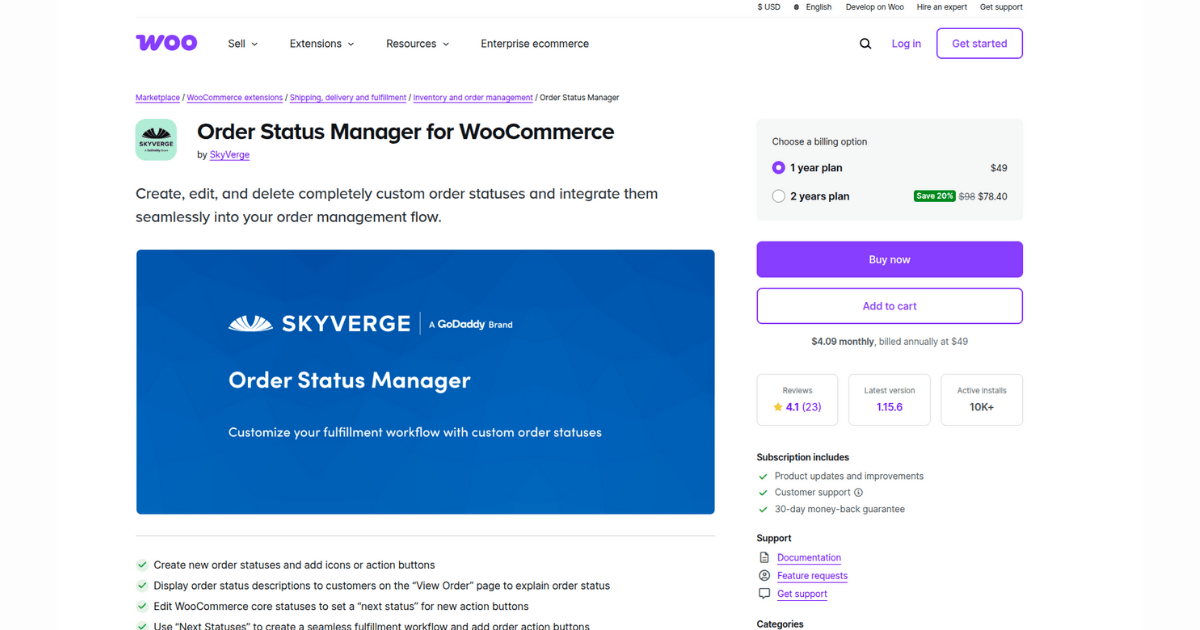Open Enterprise ecommerce menu item
Viewport: 1200px width, 630px height.
pos(535,44)
